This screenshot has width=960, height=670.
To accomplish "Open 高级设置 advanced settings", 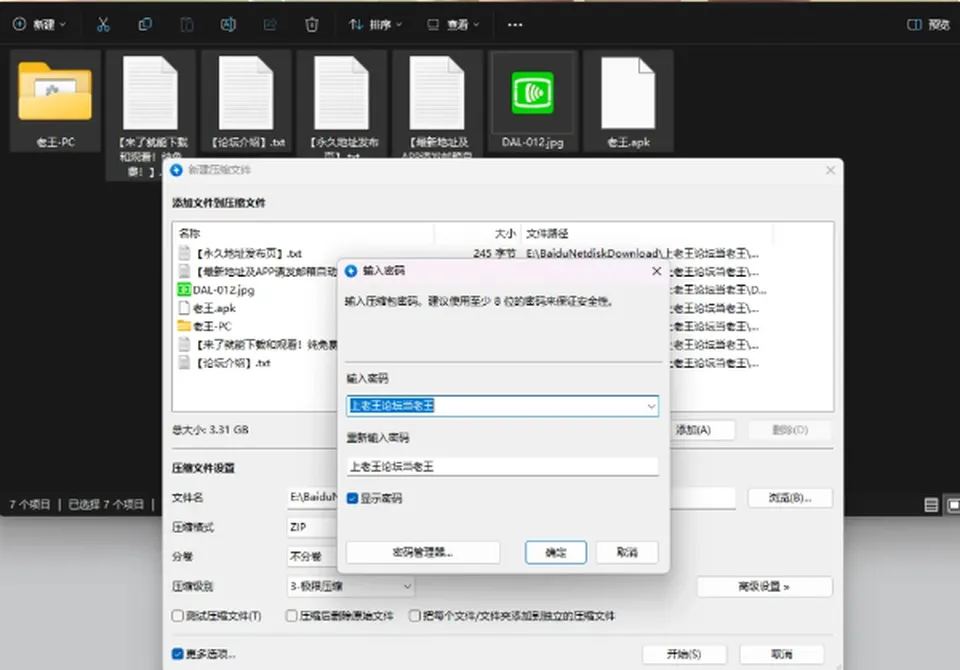I will [764, 587].
